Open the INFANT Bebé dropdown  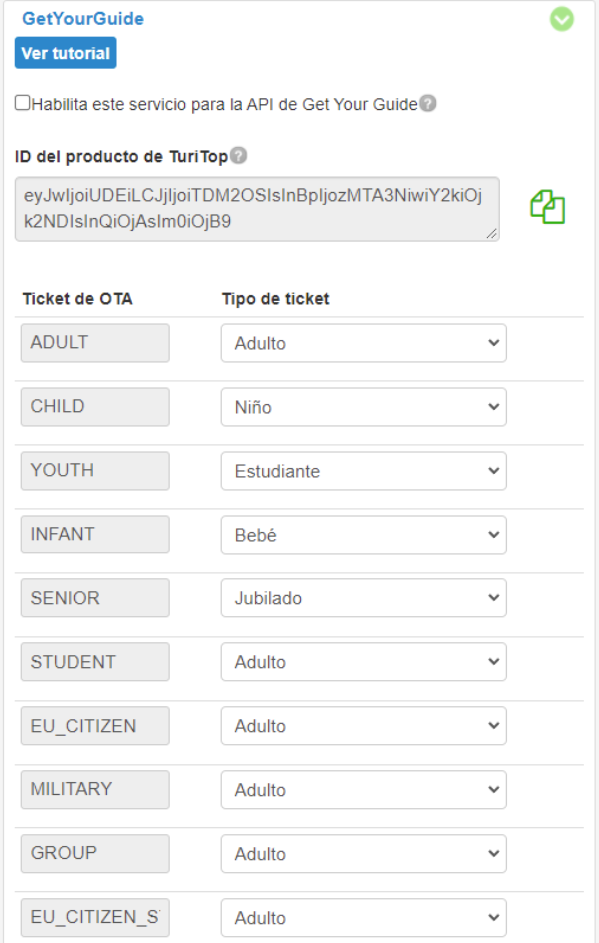click(363, 535)
